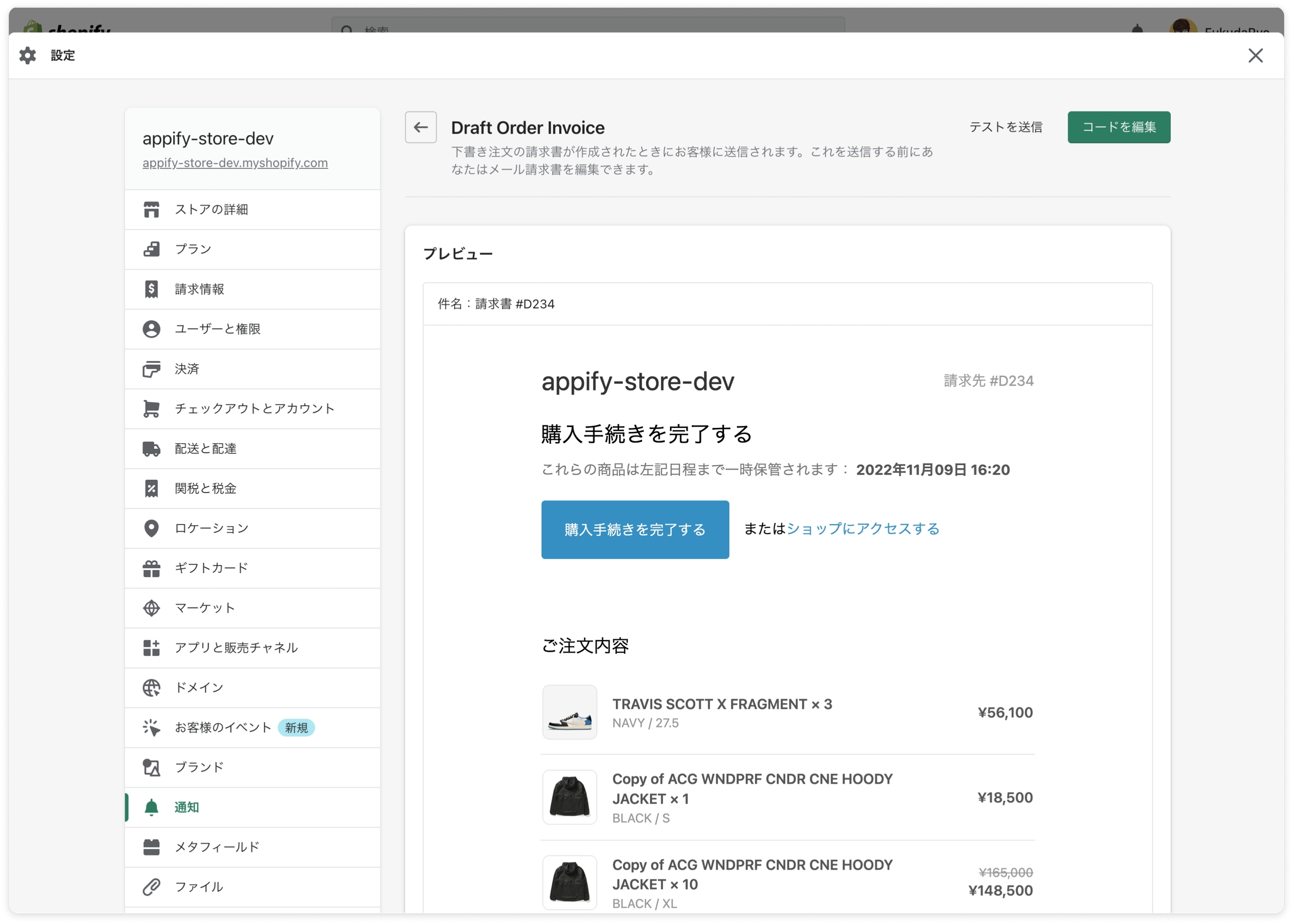Screen dimensions: 1293x924
Task: Select ギフトカード in the sidebar
Action: (x=253, y=568)
